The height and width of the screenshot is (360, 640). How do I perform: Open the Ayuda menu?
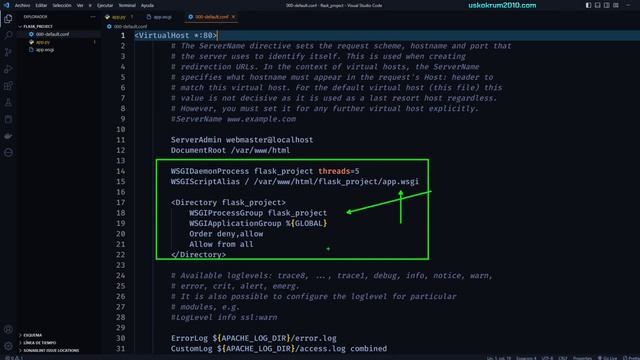tap(147, 6)
